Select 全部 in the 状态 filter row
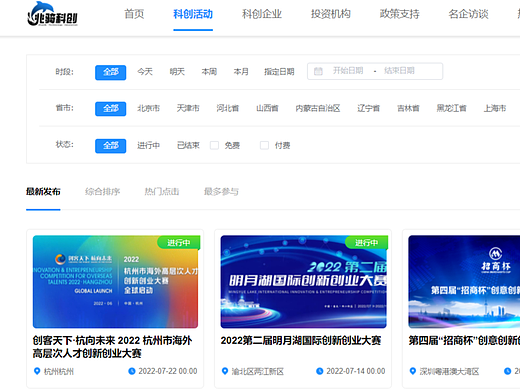This screenshot has height=390, width=520. pos(111,146)
